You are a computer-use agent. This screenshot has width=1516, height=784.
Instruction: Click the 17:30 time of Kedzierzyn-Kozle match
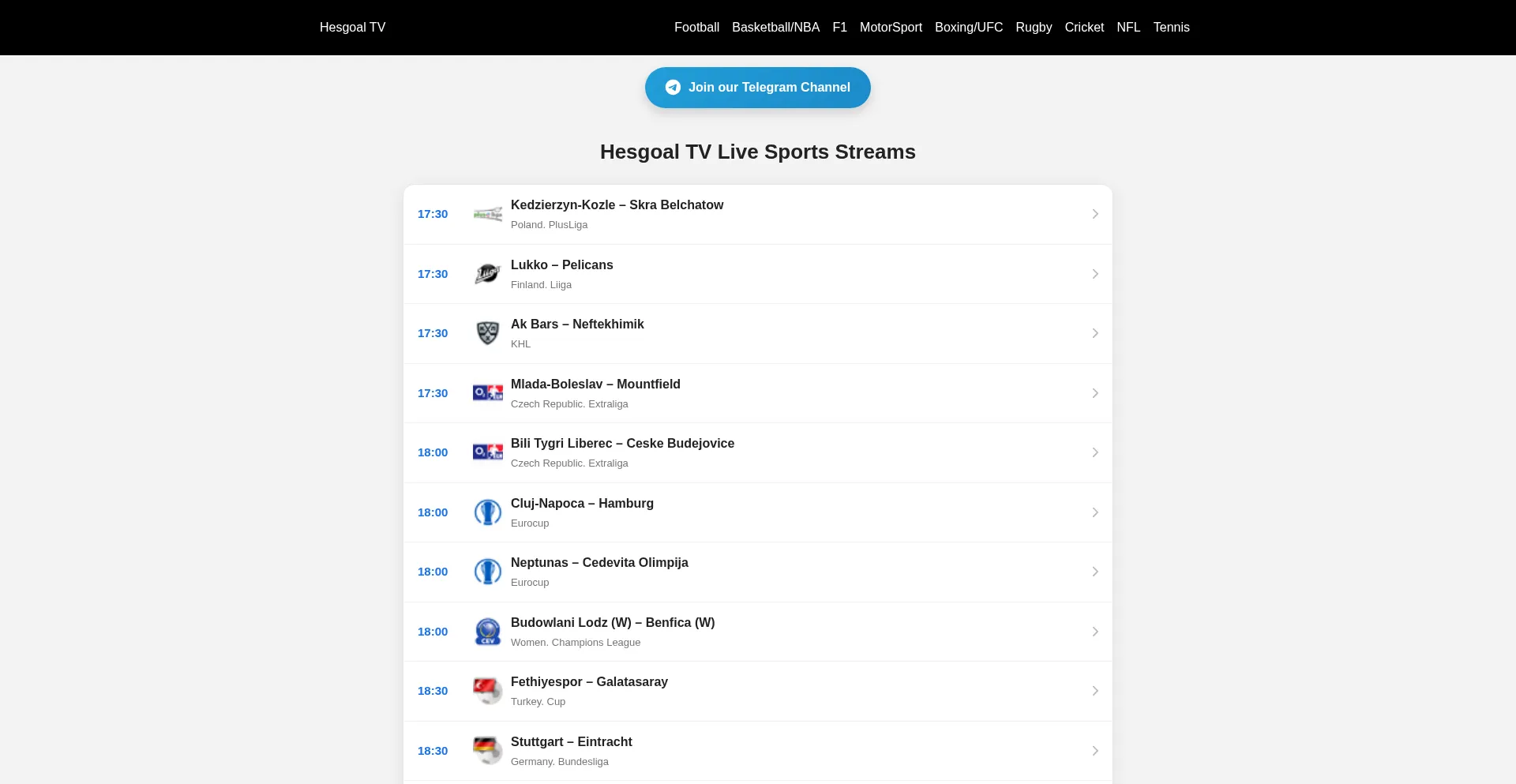pos(433,214)
